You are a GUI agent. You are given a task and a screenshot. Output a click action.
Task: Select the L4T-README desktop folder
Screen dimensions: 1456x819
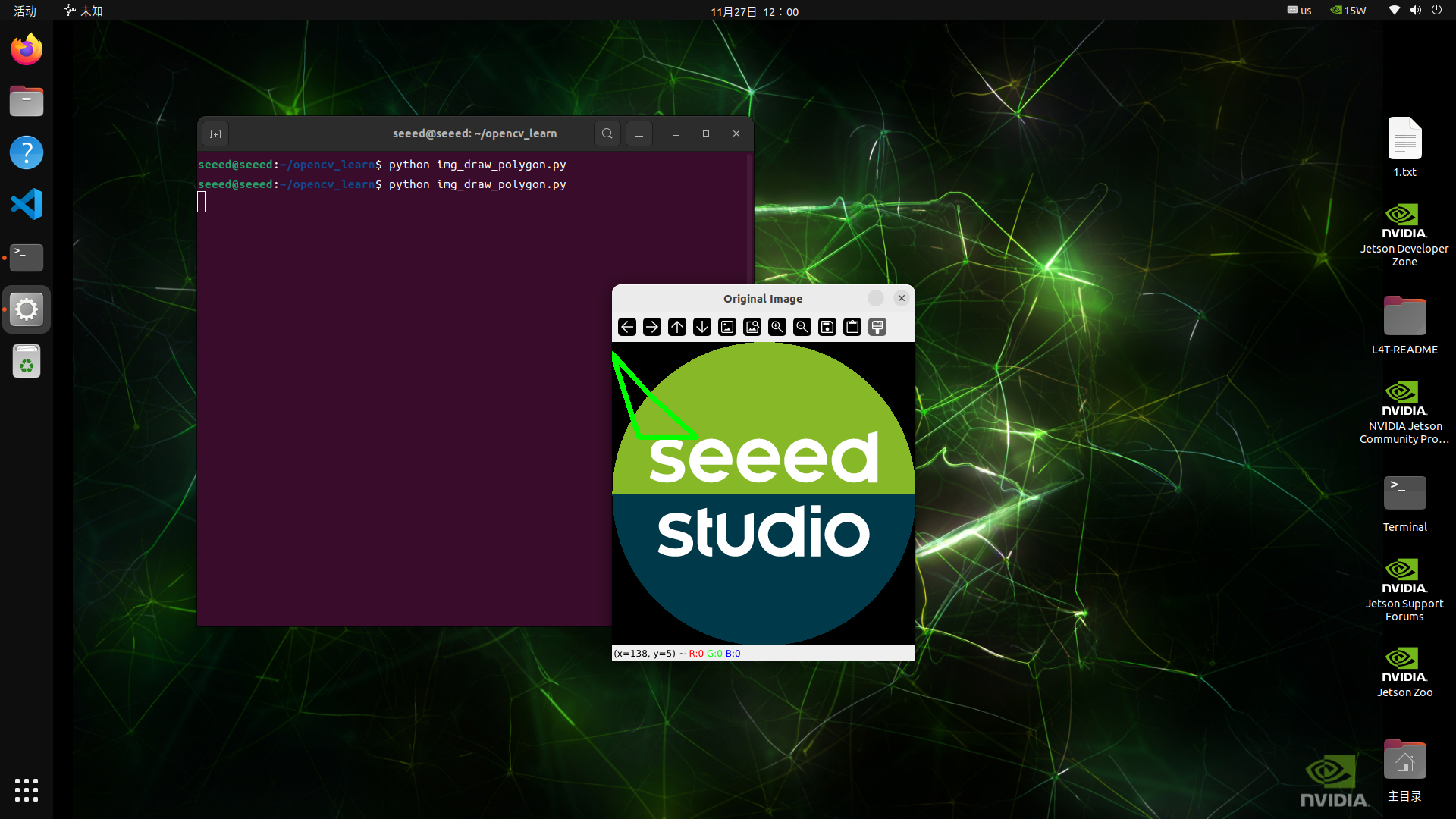coord(1404,325)
